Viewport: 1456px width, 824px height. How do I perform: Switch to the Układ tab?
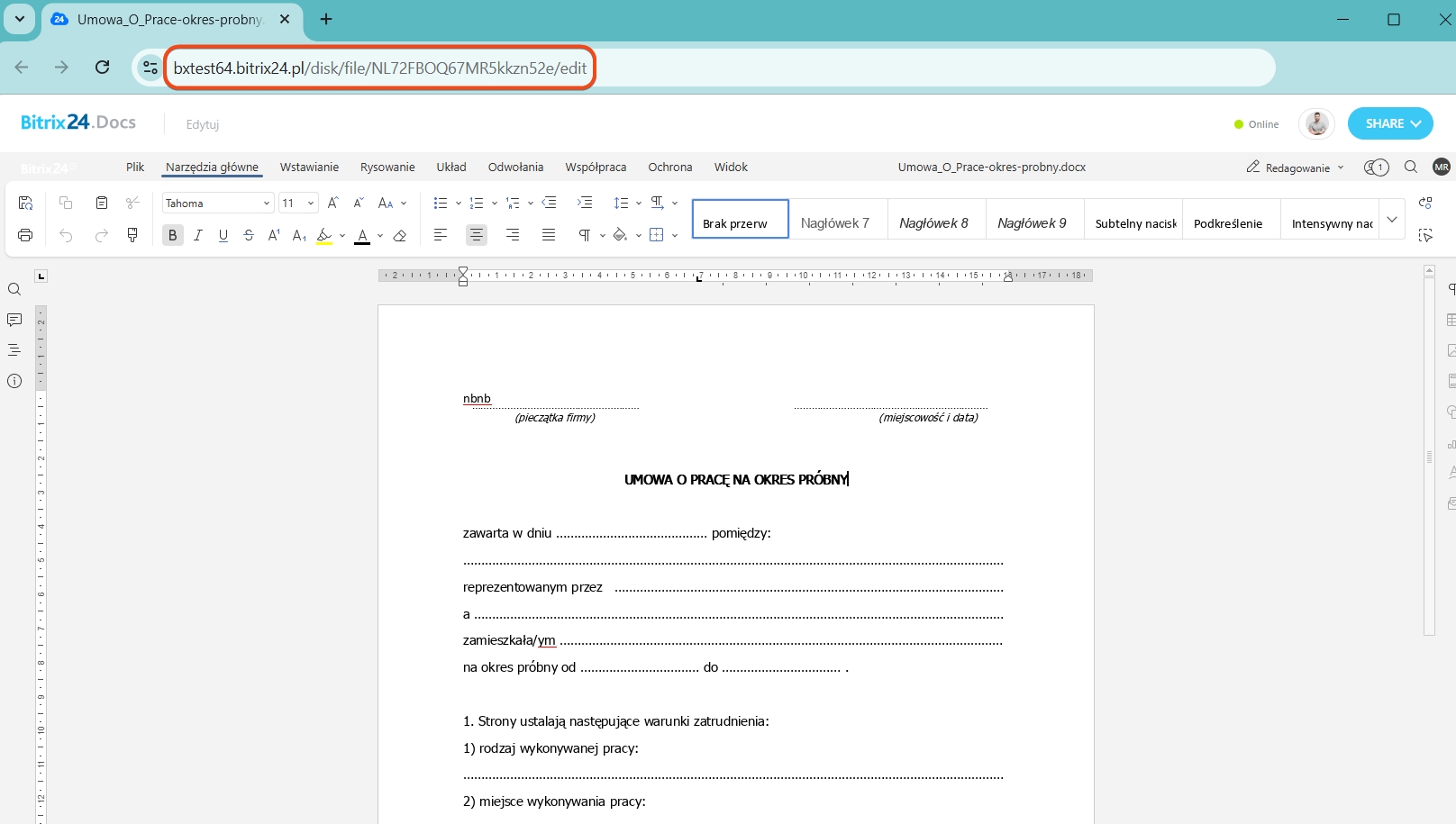tap(451, 168)
